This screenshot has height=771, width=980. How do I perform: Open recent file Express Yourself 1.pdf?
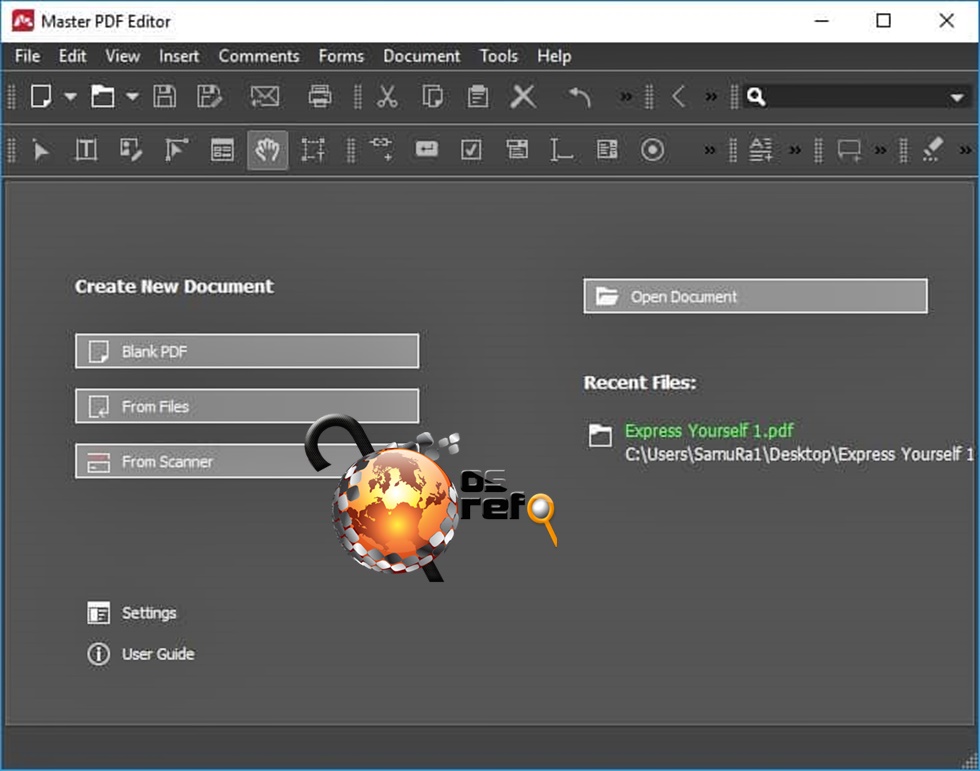click(709, 430)
